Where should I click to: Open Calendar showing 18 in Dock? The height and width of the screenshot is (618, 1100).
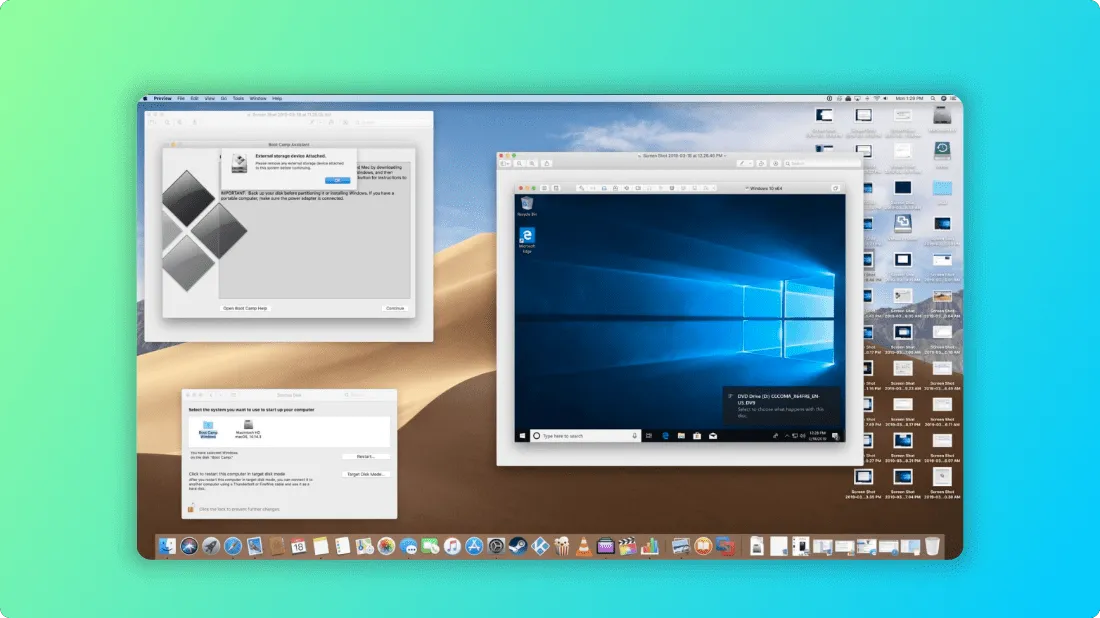(299, 546)
